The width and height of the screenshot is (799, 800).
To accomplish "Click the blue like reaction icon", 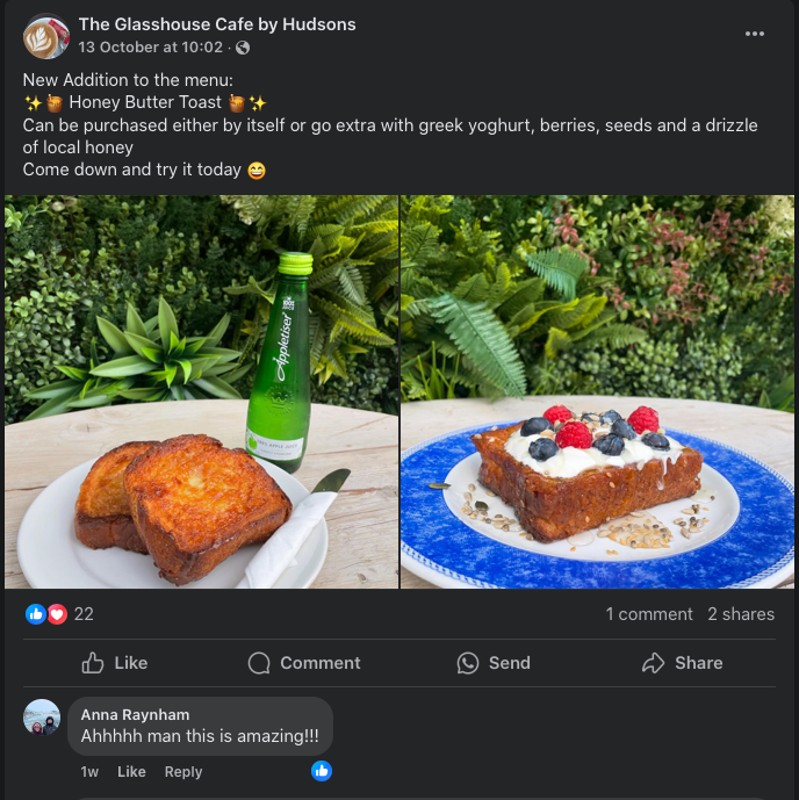I will pos(36,614).
